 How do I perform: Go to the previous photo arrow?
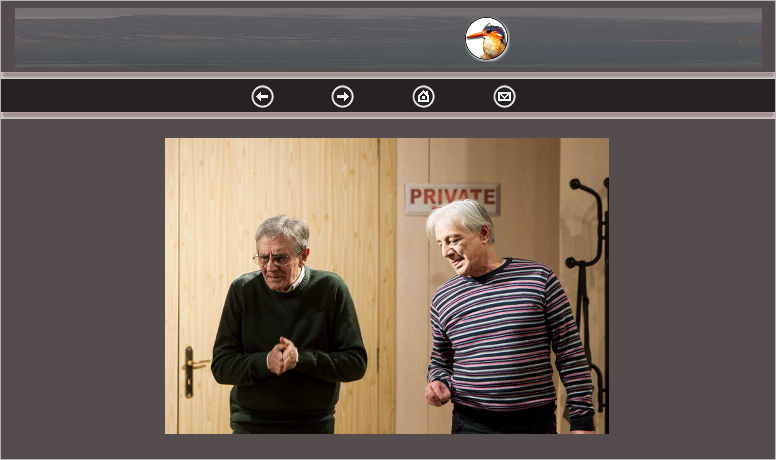262,97
